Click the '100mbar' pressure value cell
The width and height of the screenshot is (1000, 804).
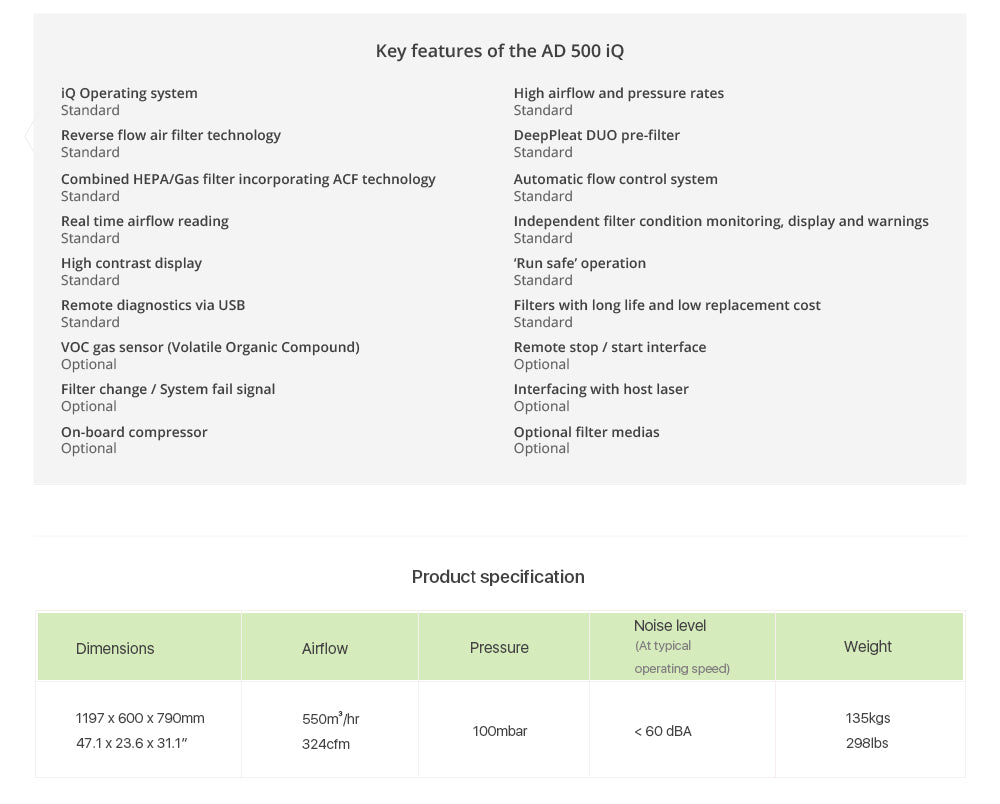[x=500, y=731]
